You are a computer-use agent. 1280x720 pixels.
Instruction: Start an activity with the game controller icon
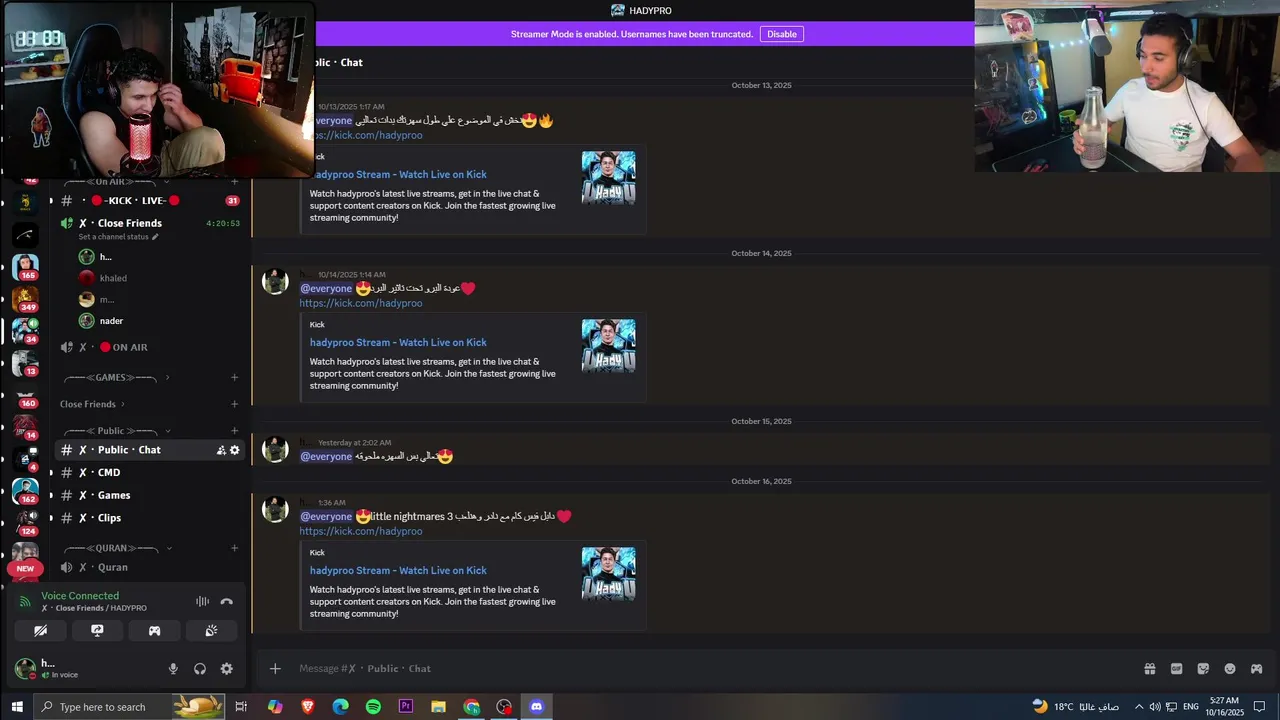(x=154, y=631)
